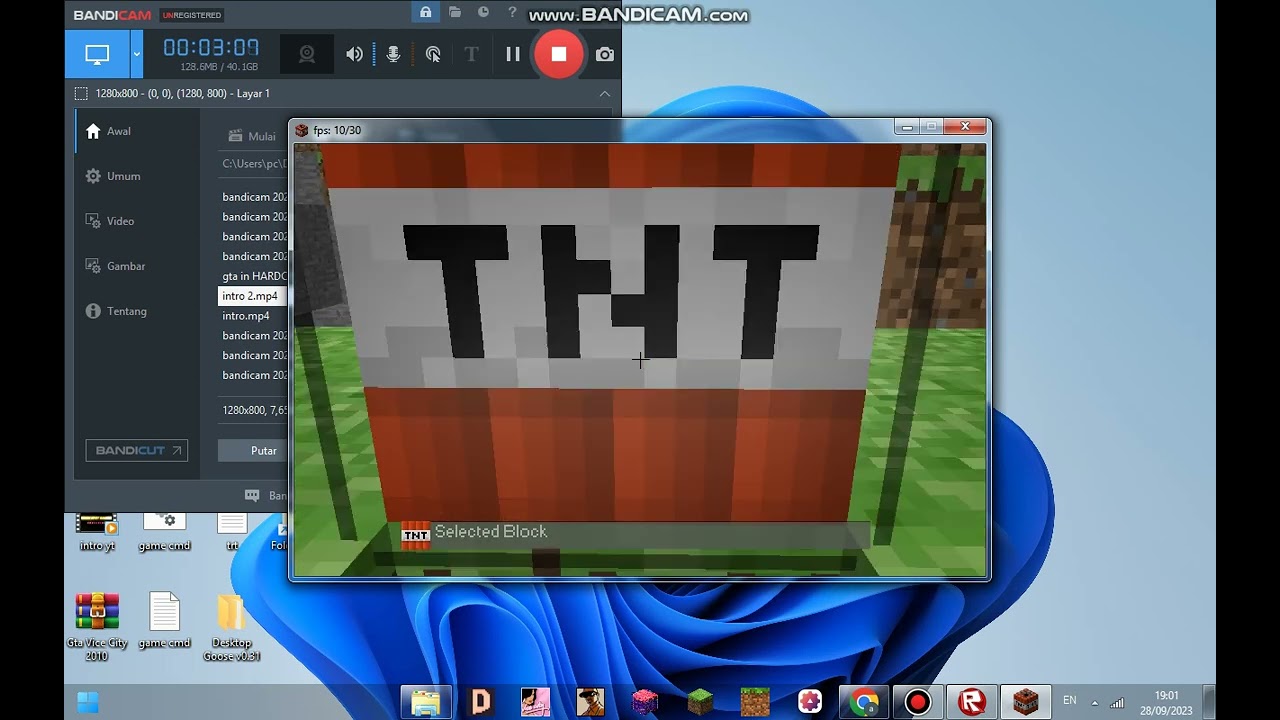This screenshot has height=720, width=1280.
Task: Click the Putar button
Action: click(x=263, y=451)
